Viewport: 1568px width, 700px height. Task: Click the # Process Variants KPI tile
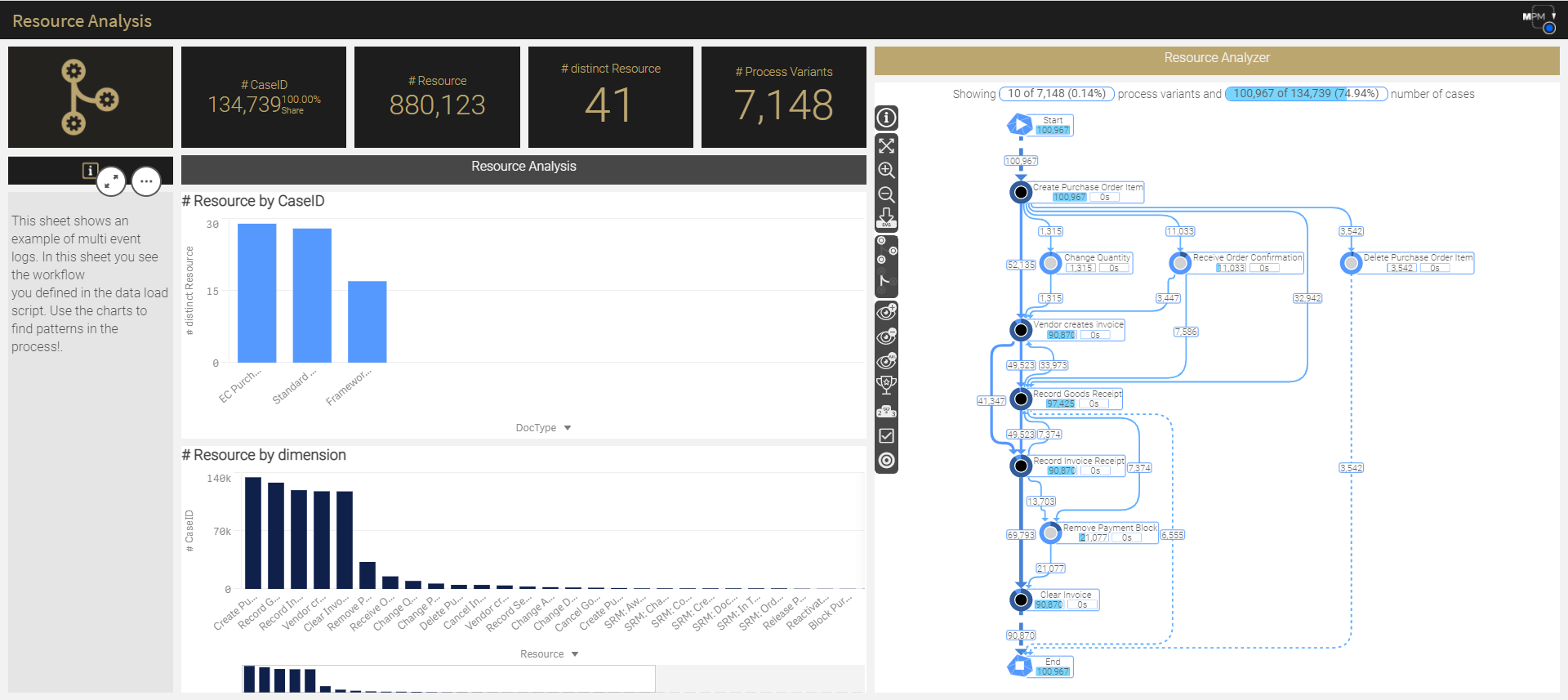coord(784,97)
